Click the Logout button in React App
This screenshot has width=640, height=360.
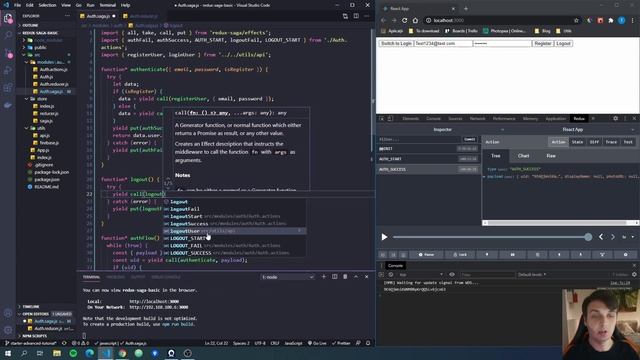tap(563, 43)
